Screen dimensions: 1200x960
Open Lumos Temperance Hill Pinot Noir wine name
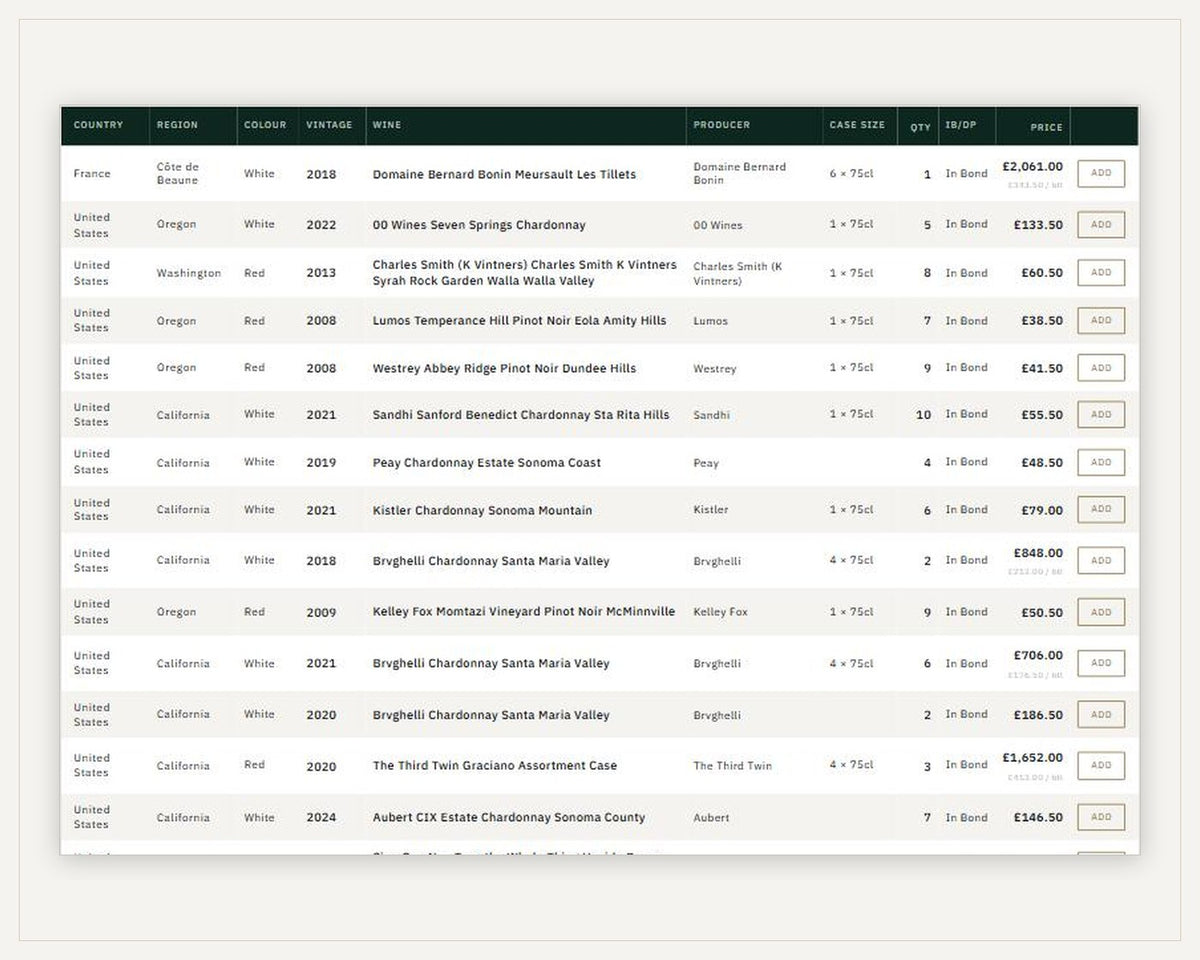(x=519, y=321)
